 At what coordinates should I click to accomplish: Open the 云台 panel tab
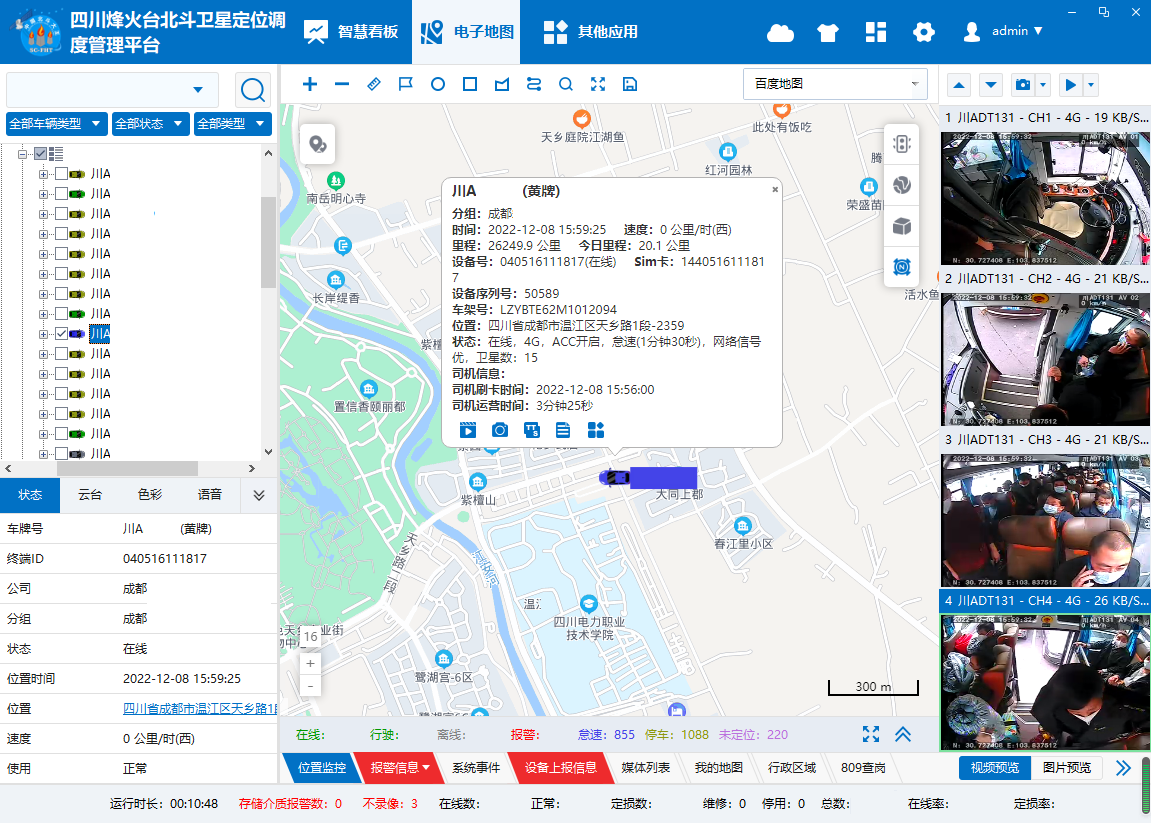pos(88,494)
